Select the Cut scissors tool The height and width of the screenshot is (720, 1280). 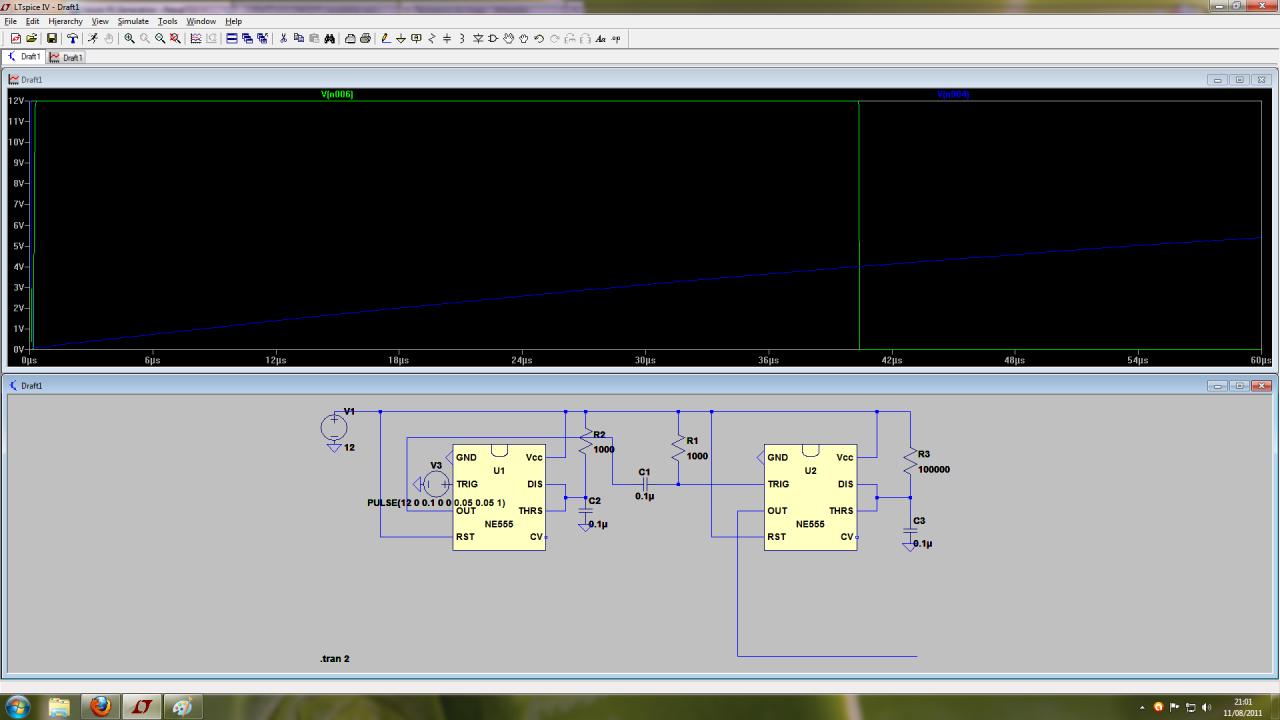283,39
